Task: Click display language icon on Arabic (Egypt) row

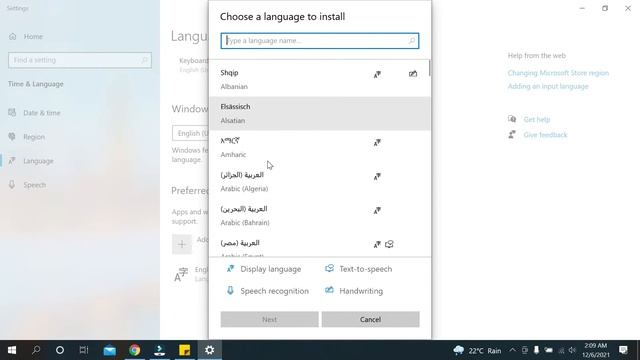Action: [x=377, y=244]
